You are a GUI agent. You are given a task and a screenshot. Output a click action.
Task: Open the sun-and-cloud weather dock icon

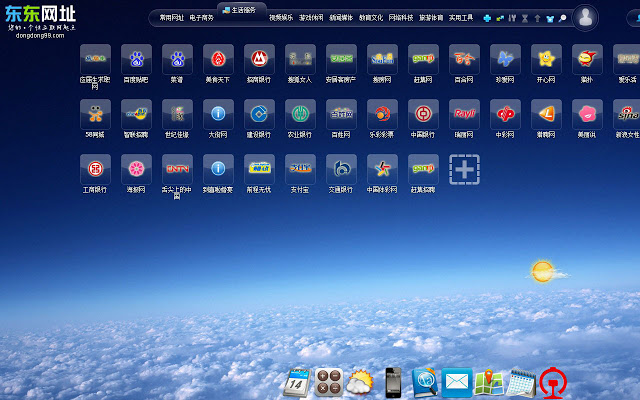pos(360,382)
